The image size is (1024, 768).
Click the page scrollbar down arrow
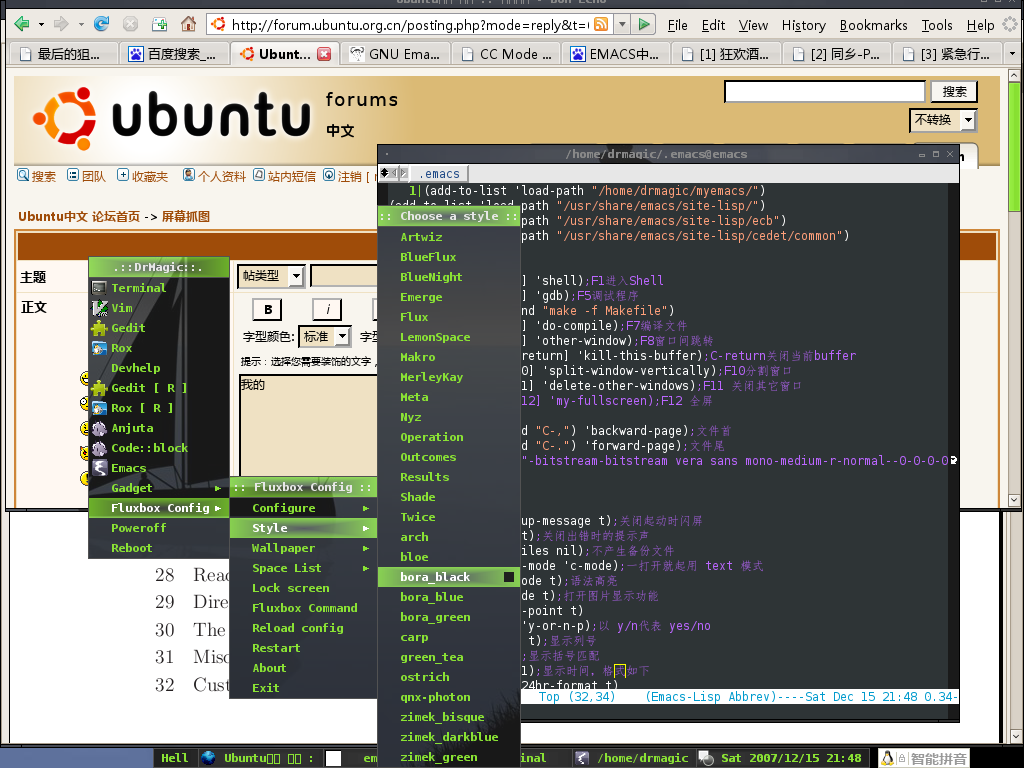click(1014, 500)
